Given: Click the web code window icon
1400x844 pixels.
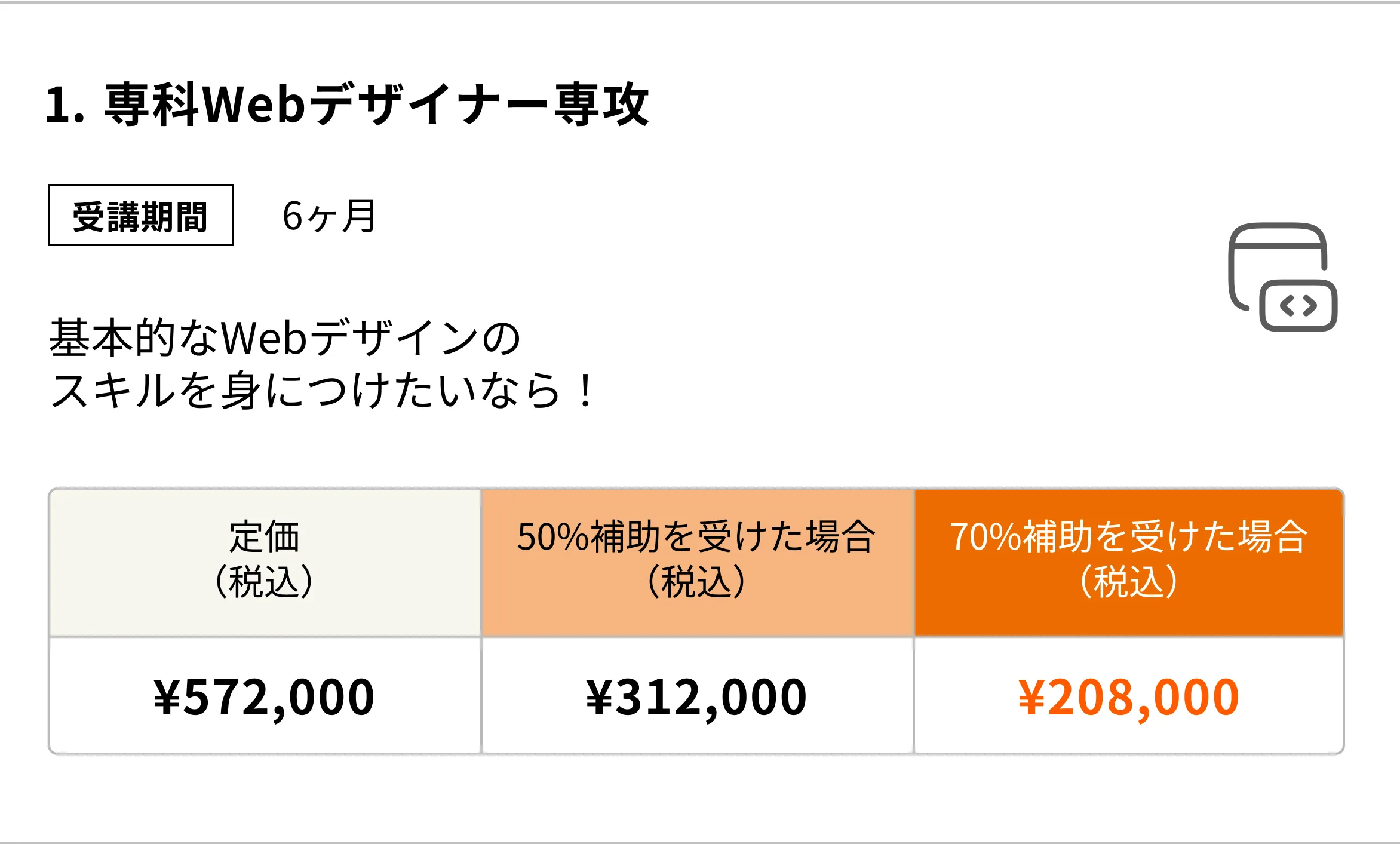Looking at the screenshot, I should click(1282, 277).
